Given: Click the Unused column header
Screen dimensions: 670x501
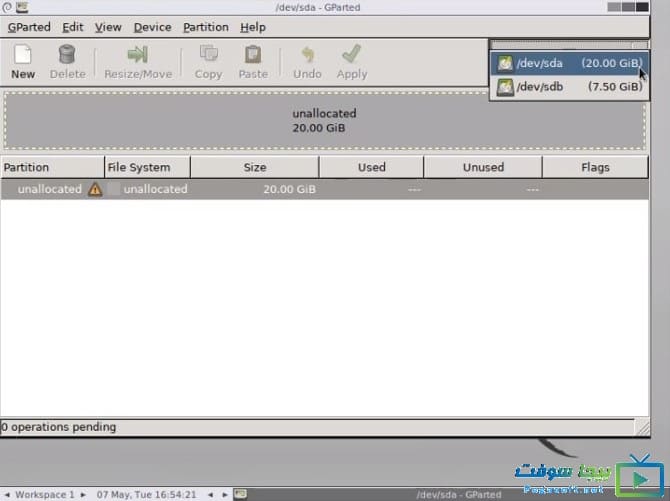Looking at the screenshot, I should (483, 167).
